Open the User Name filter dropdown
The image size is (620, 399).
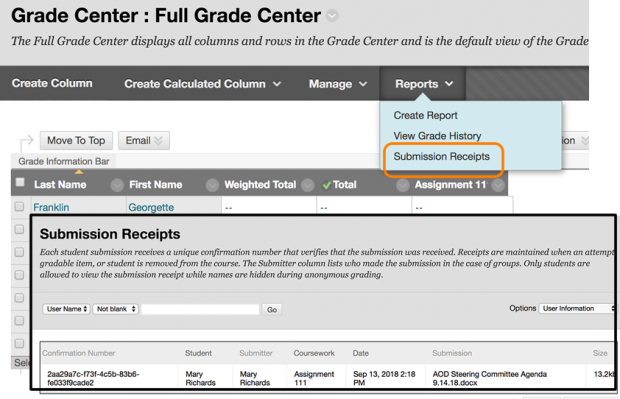(x=66, y=309)
